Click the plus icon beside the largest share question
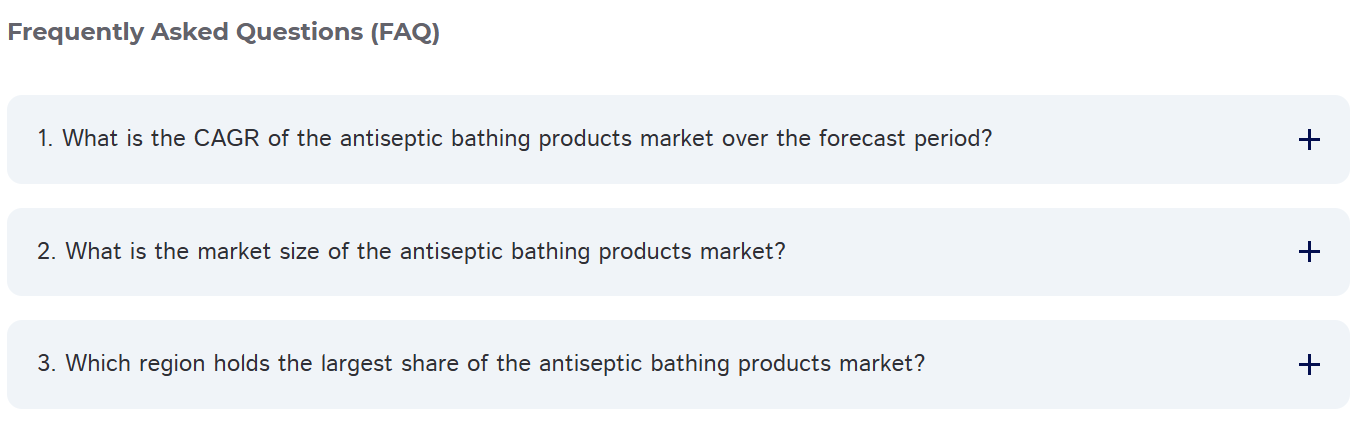Viewport: 1359px width, 421px height. [1308, 365]
